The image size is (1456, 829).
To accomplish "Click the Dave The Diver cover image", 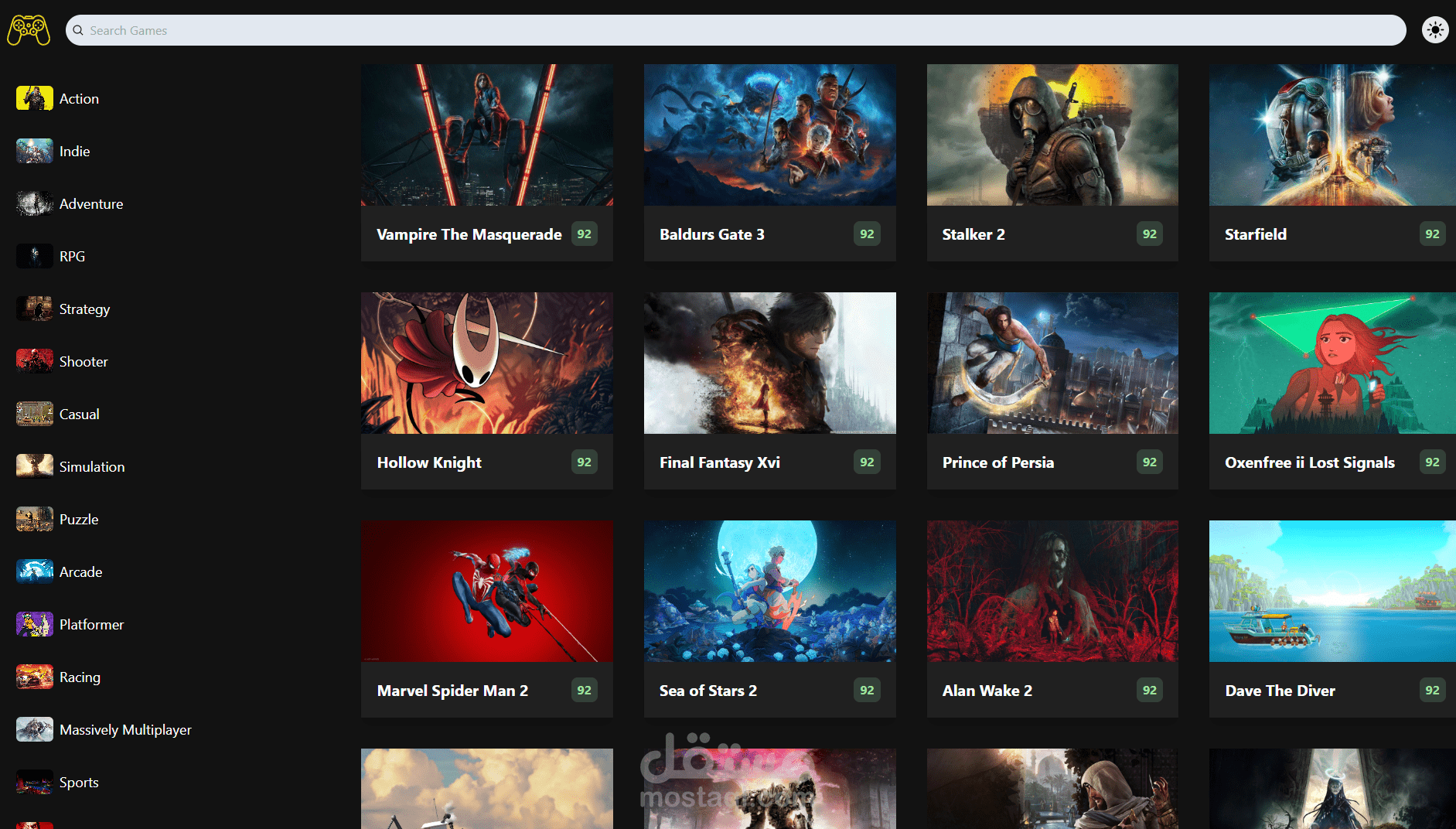I will [x=1332, y=591].
